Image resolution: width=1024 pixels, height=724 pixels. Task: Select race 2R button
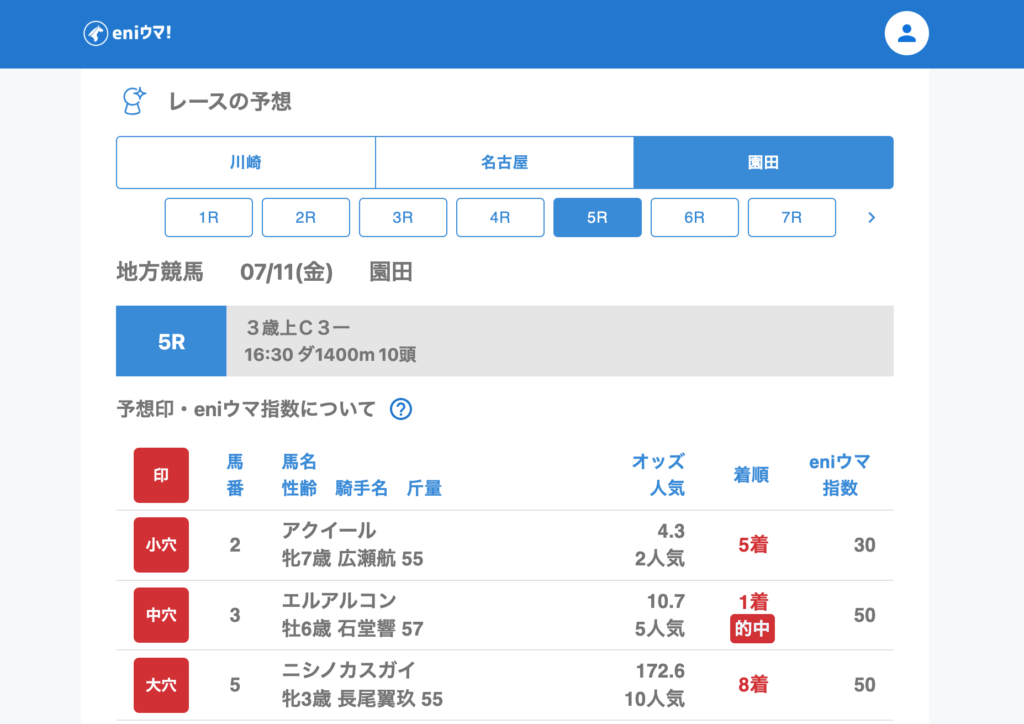(x=305, y=217)
